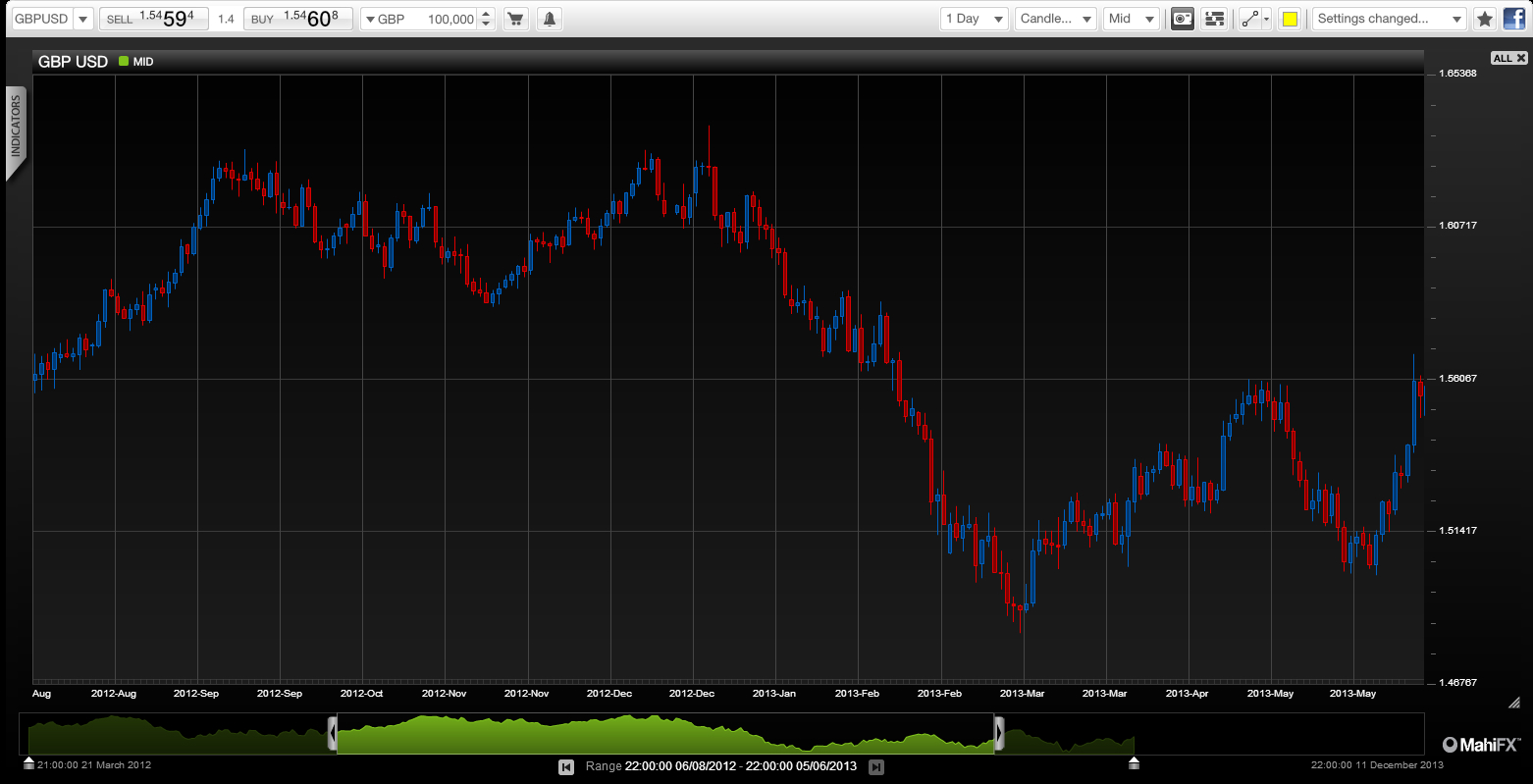This screenshot has height=784, width=1533.
Task: Open the 1 Day timeframe dropdown
Action: [975, 19]
